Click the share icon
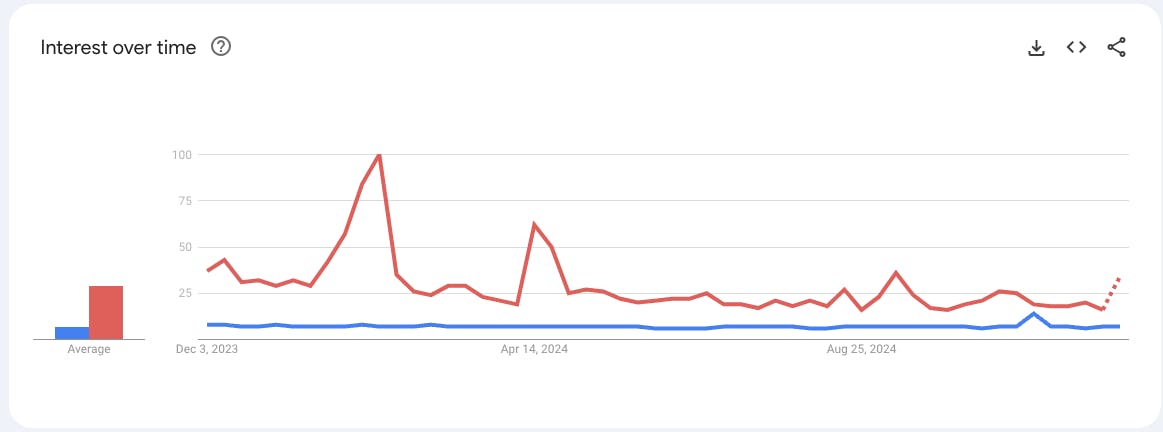Image resolution: width=1163 pixels, height=432 pixels. pyautogui.click(x=1116, y=47)
